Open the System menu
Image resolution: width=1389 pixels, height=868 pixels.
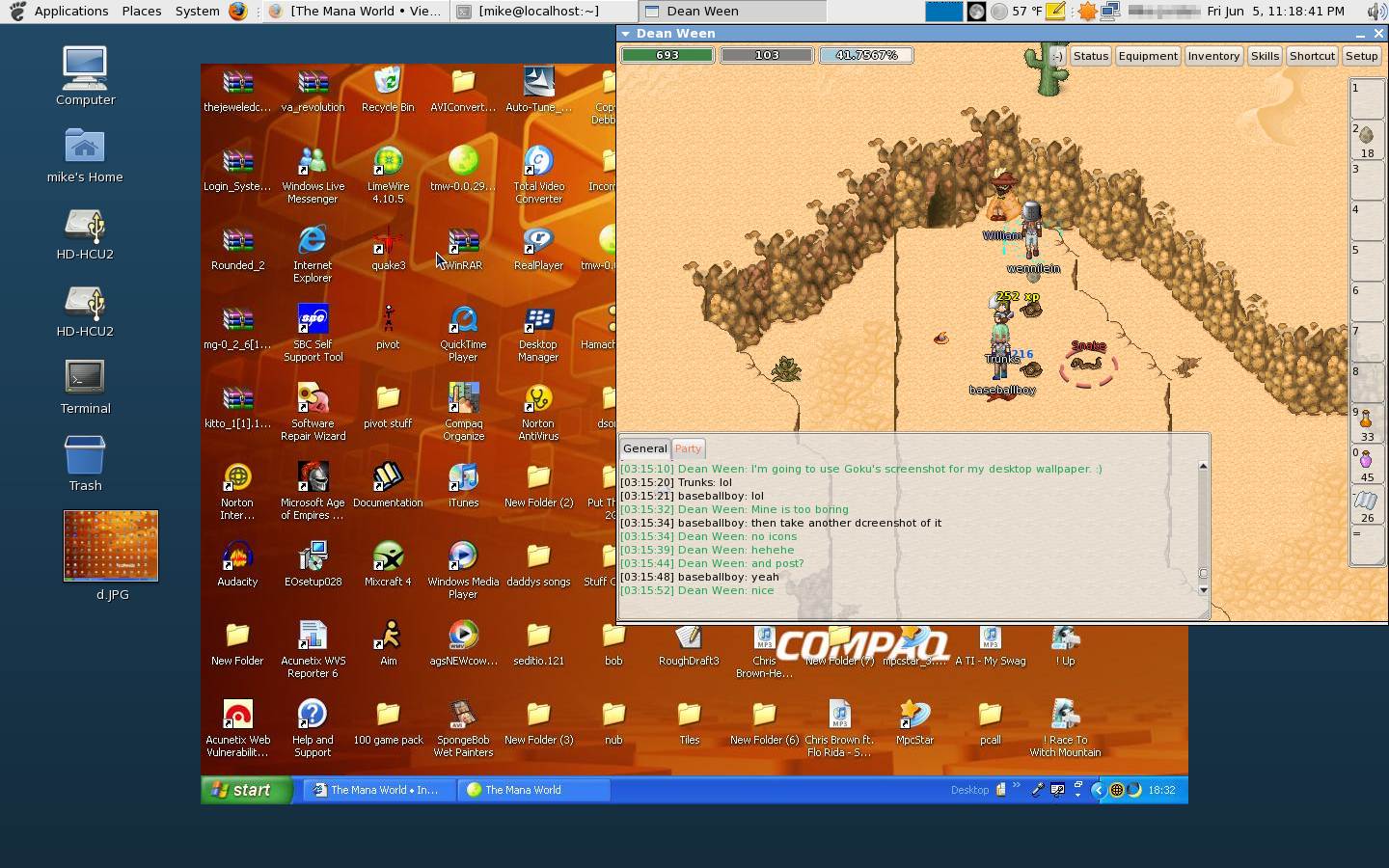tap(198, 12)
